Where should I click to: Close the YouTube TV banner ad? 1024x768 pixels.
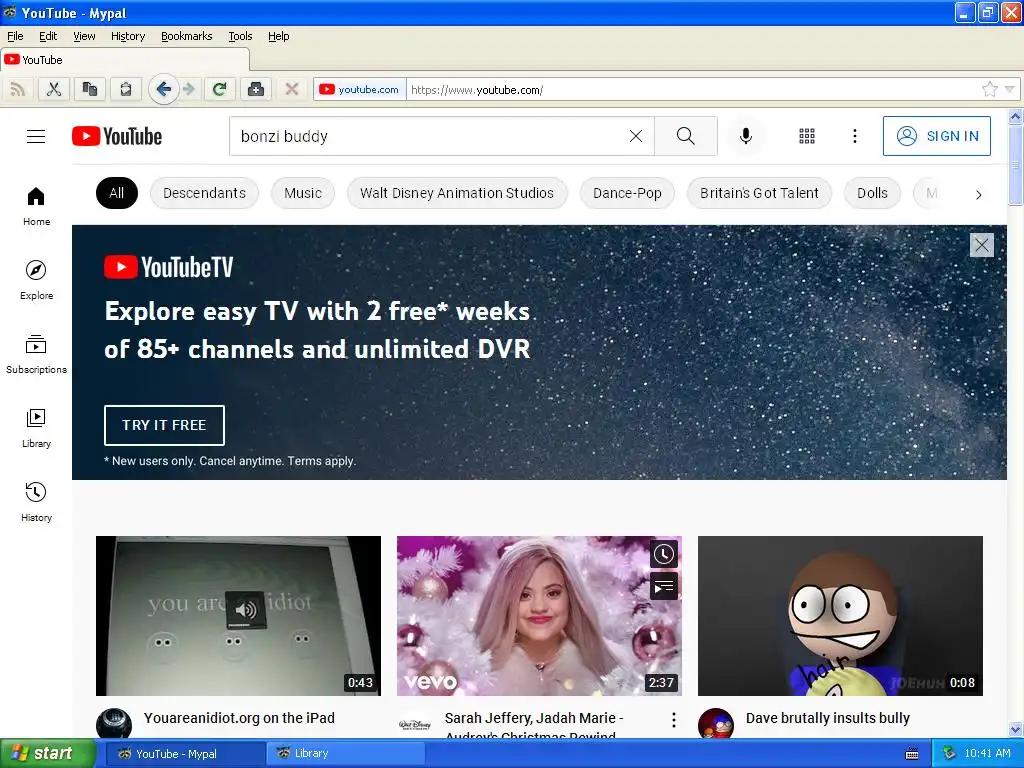982,245
